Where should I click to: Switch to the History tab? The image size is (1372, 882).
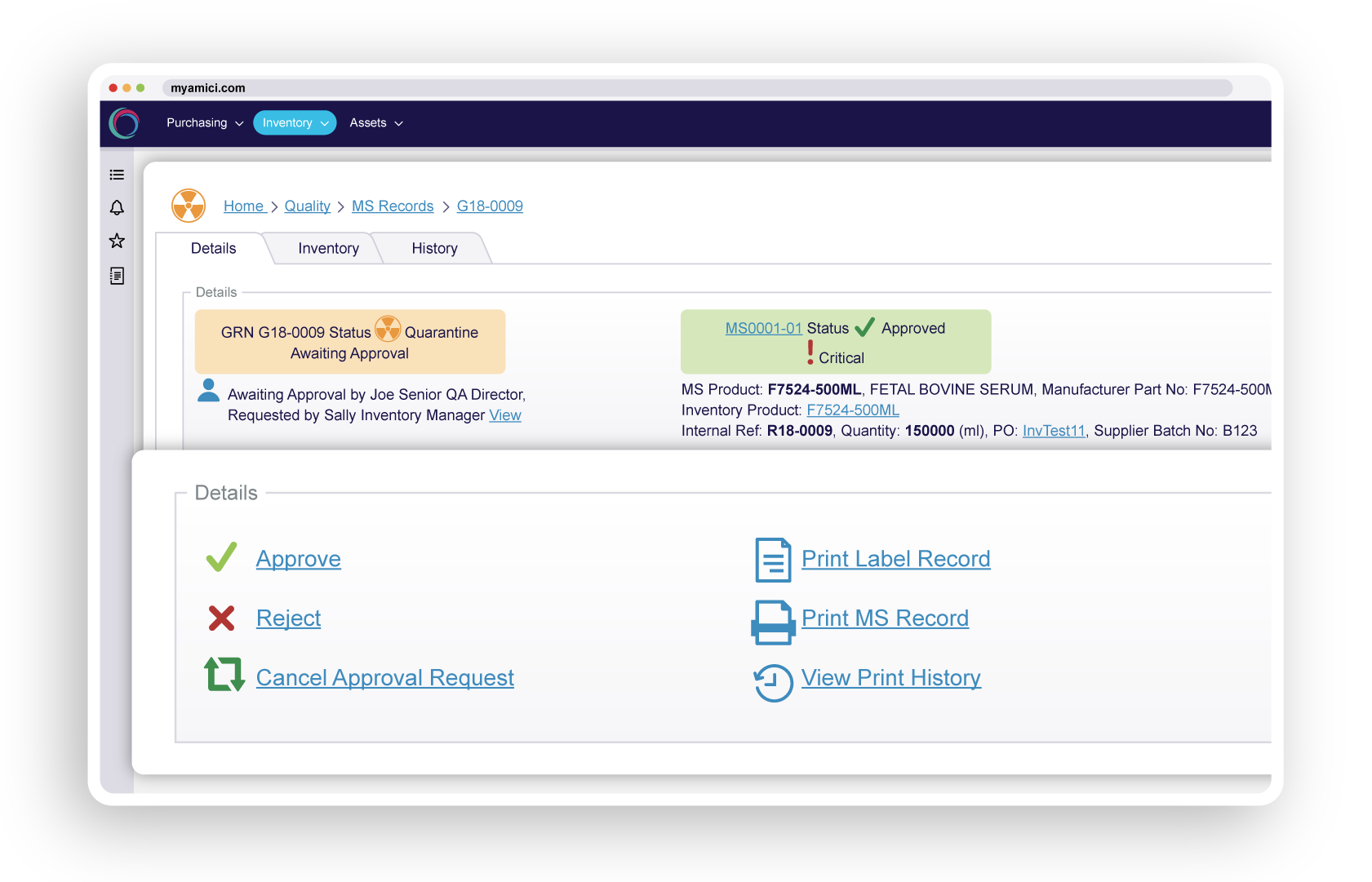(434, 249)
